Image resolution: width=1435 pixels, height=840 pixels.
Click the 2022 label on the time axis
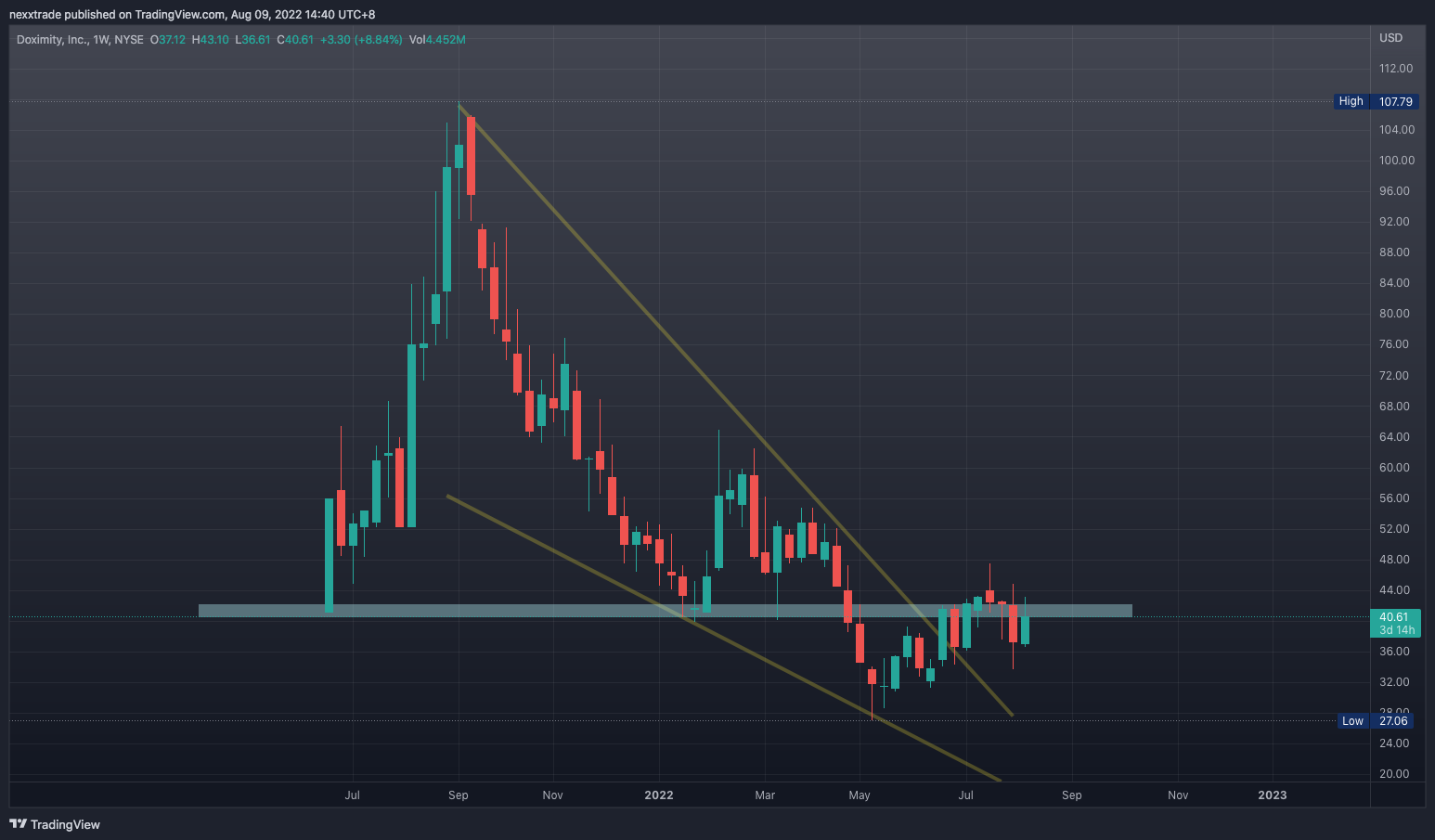[x=658, y=795]
